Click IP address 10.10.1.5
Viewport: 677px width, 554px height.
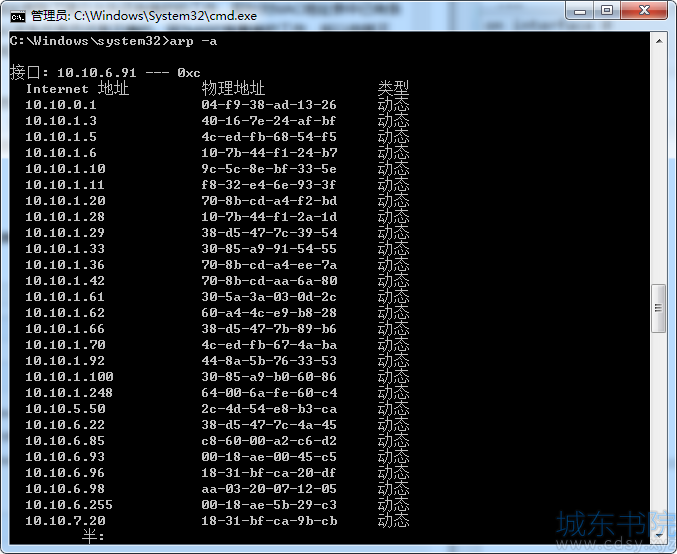point(61,137)
